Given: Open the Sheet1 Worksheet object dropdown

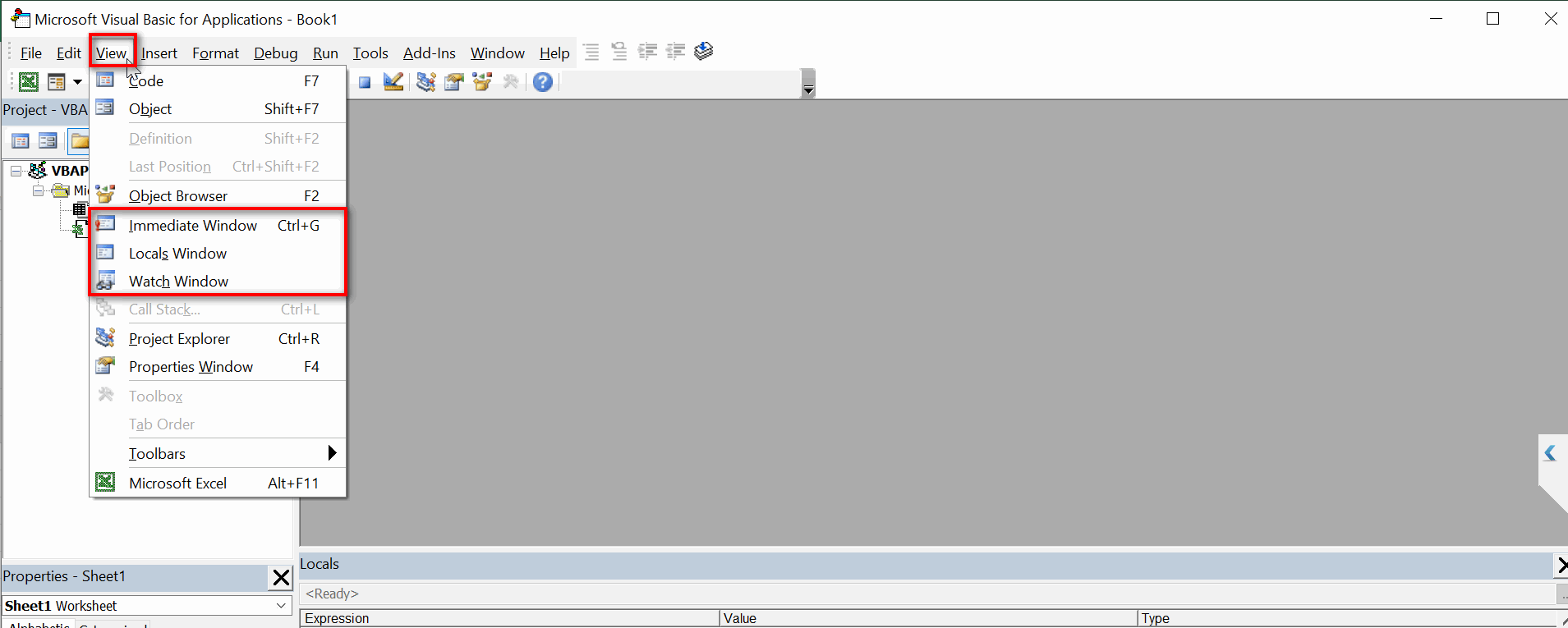Looking at the screenshot, I should (281, 606).
